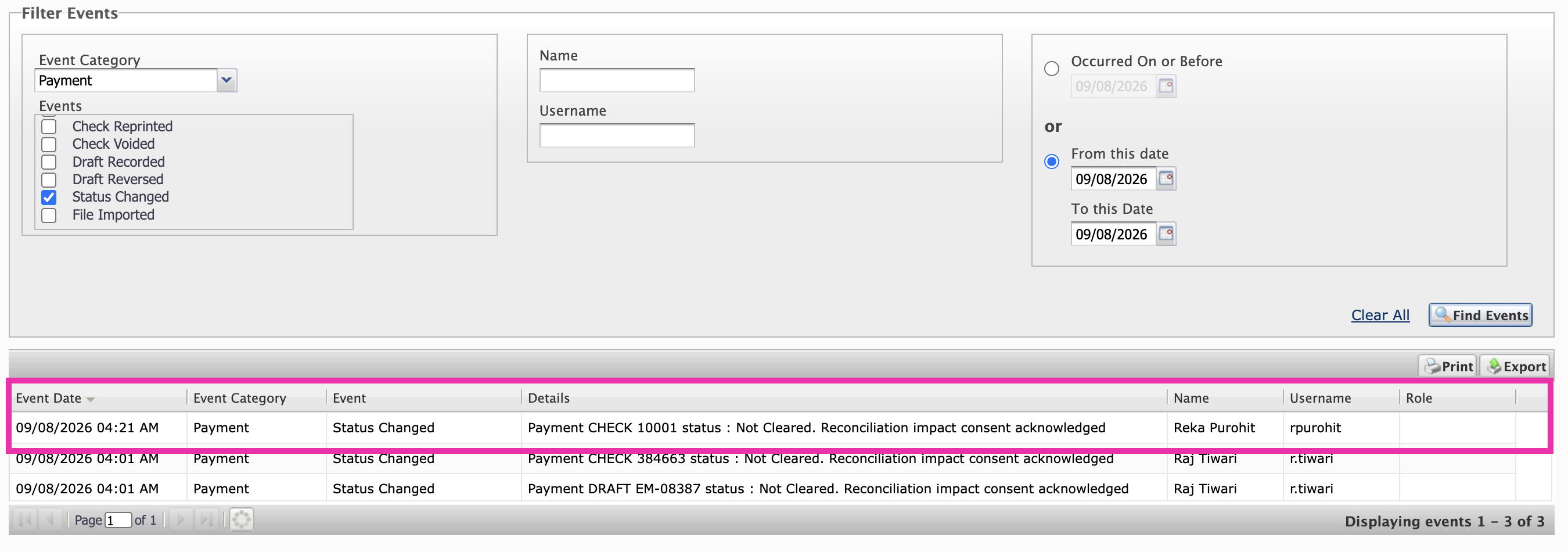This screenshot has width=1568, height=552.
Task: Sort by Role column header
Action: pyautogui.click(x=1456, y=398)
